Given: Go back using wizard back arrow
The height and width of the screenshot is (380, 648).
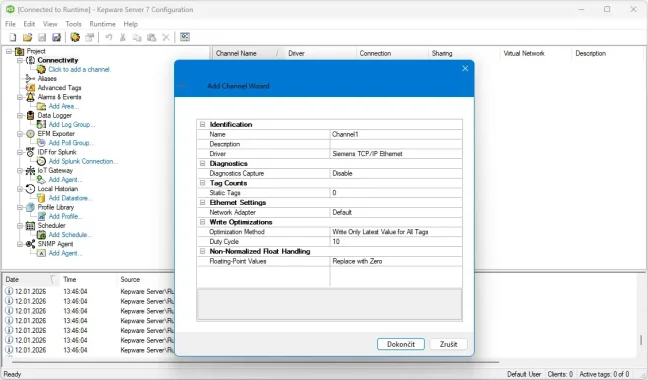Looking at the screenshot, I should click(183, 86).
